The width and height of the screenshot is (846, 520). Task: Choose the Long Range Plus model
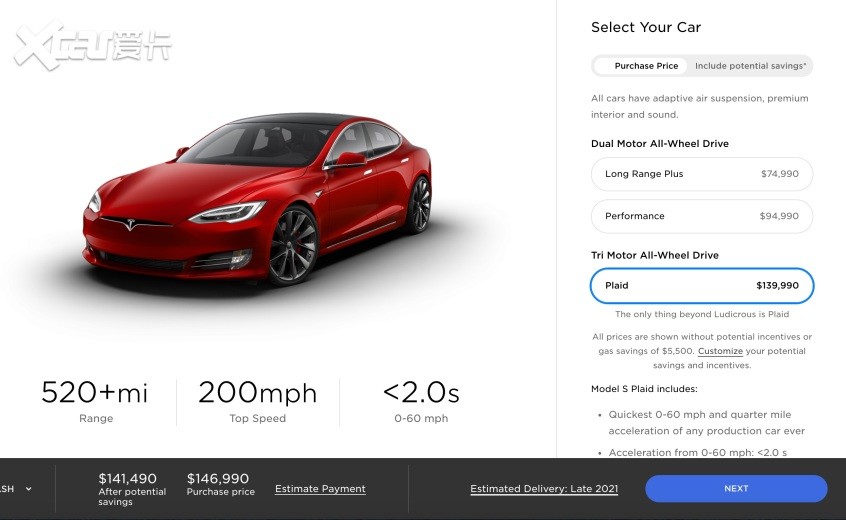pyautogui.click(x=701, y=174)
